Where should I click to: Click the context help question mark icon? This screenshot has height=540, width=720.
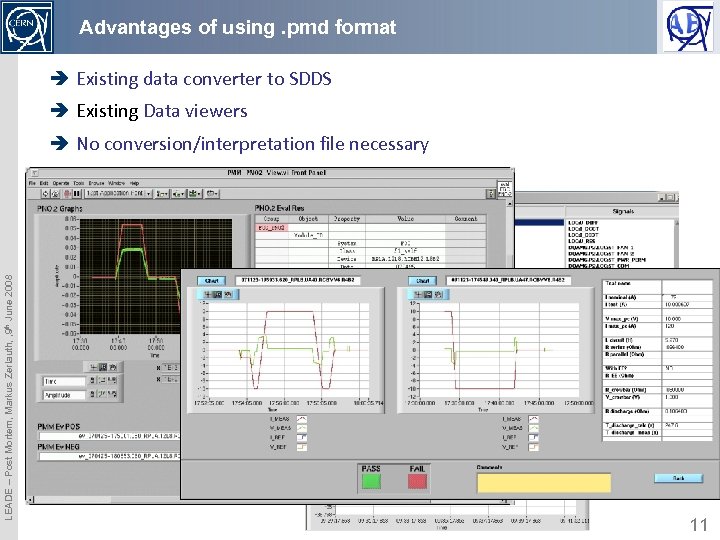click(x=491, y=194)
